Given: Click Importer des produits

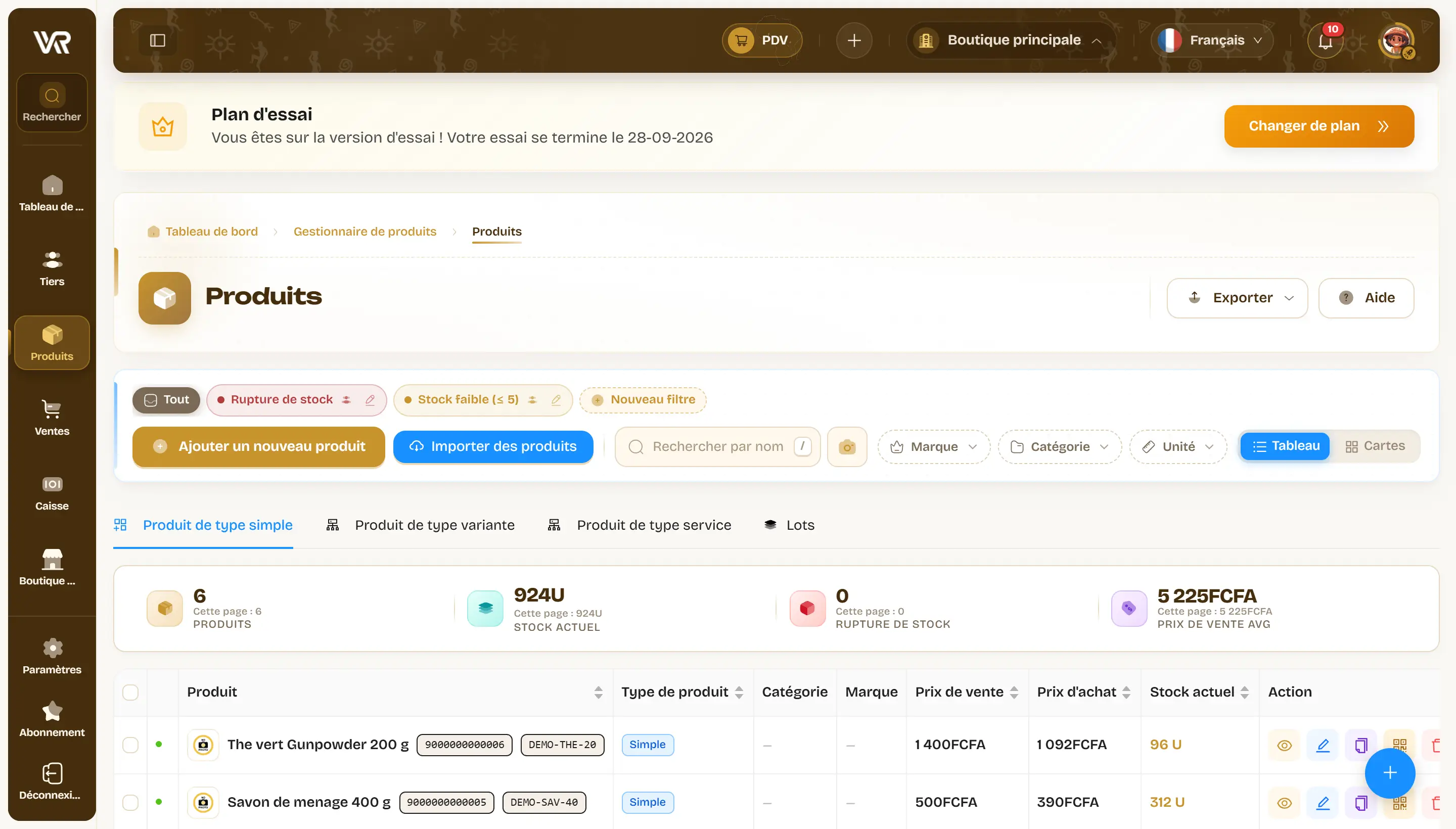Looking at the screenshot, I should 493,447.
